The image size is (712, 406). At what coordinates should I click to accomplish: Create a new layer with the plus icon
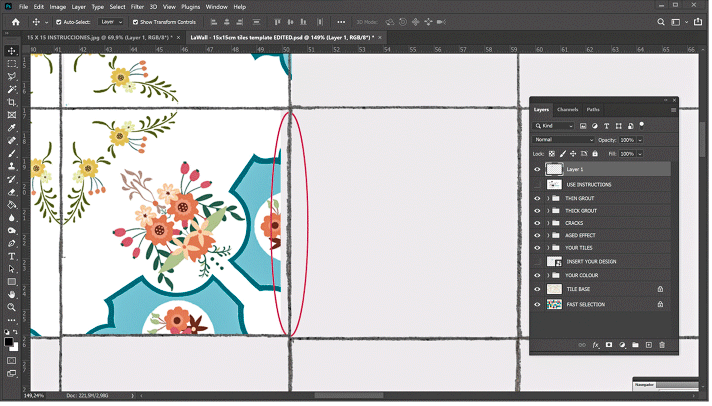tap(648, 345)
